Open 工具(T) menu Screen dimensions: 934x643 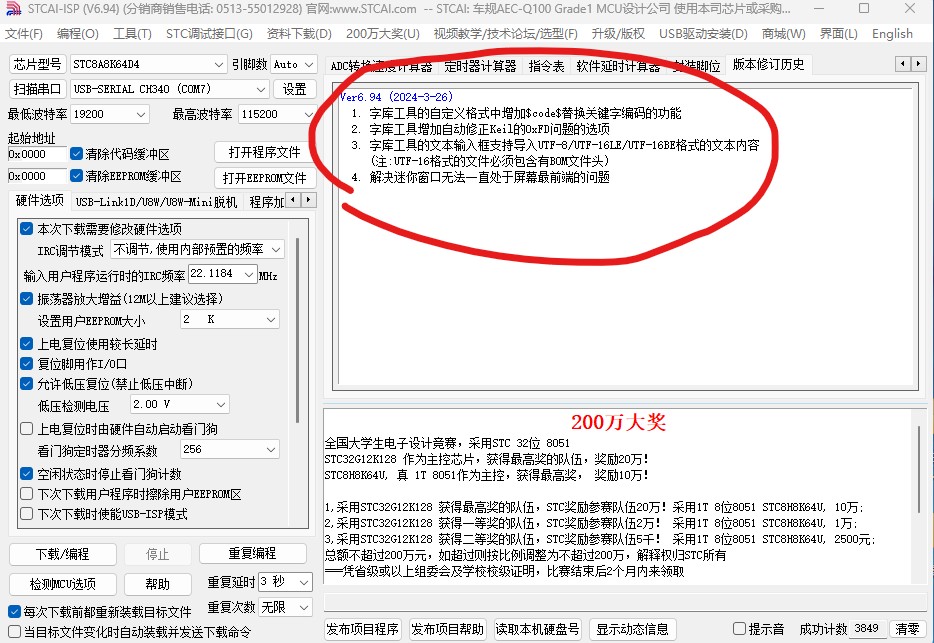click(x=132, y=34)
